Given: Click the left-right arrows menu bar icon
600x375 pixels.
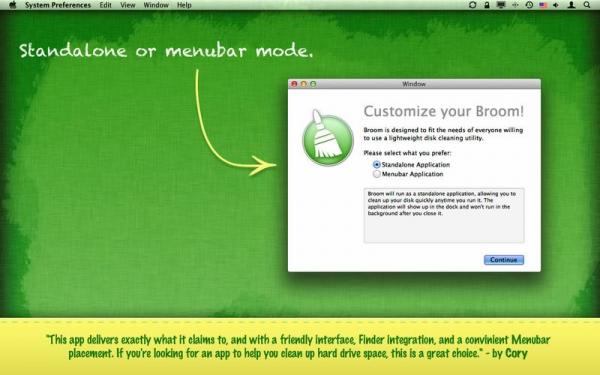Looking at the screenshot, I should (x=515, y=5).
